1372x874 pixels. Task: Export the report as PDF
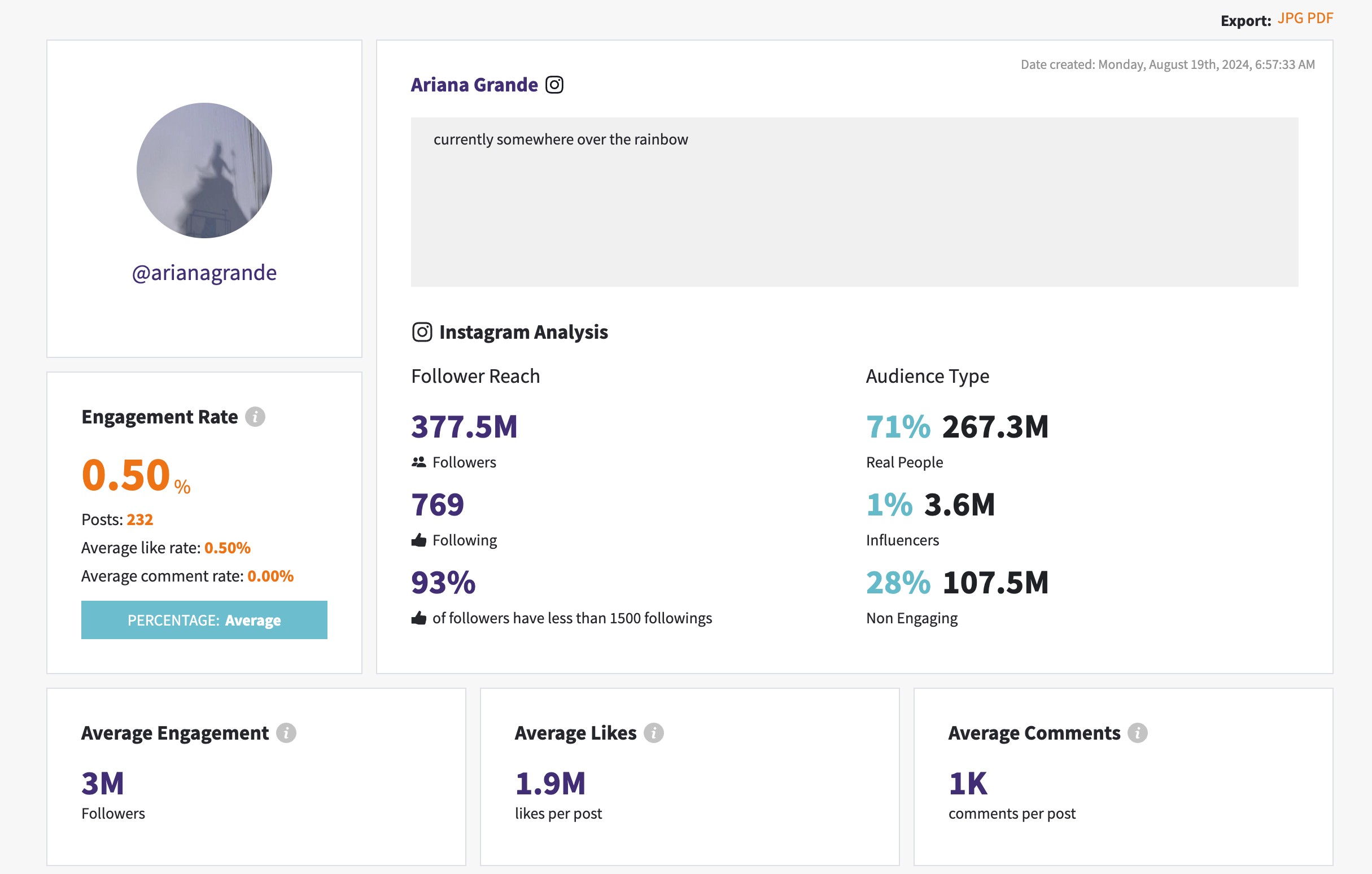click(1320, 18)
